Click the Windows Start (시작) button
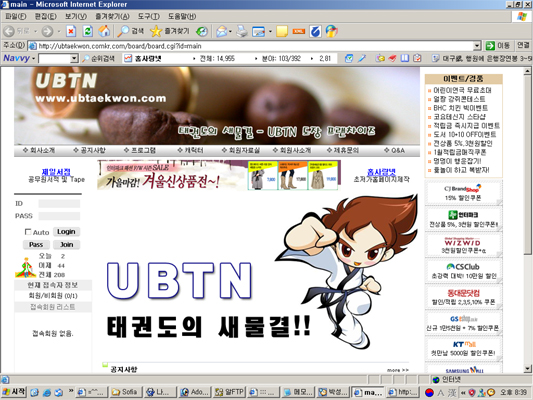Viewport: 533px width, 400px height. coord(14,392)
